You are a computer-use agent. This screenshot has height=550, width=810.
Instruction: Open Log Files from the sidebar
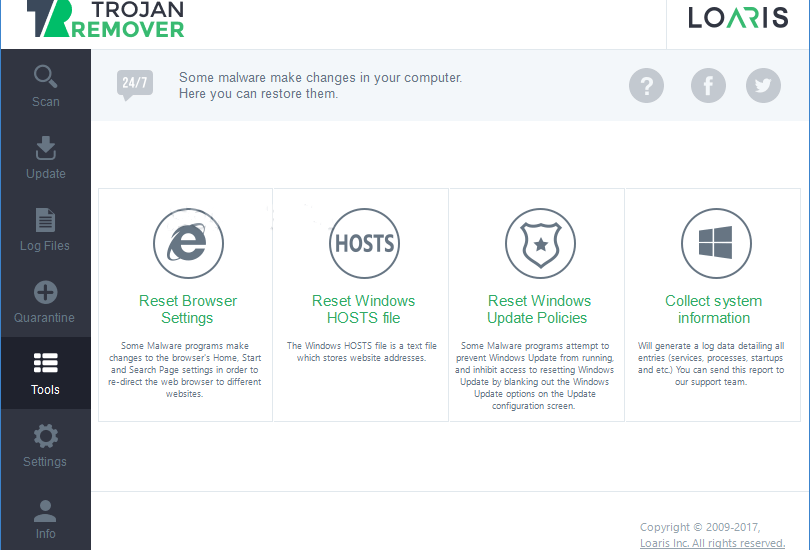[45, 229]
